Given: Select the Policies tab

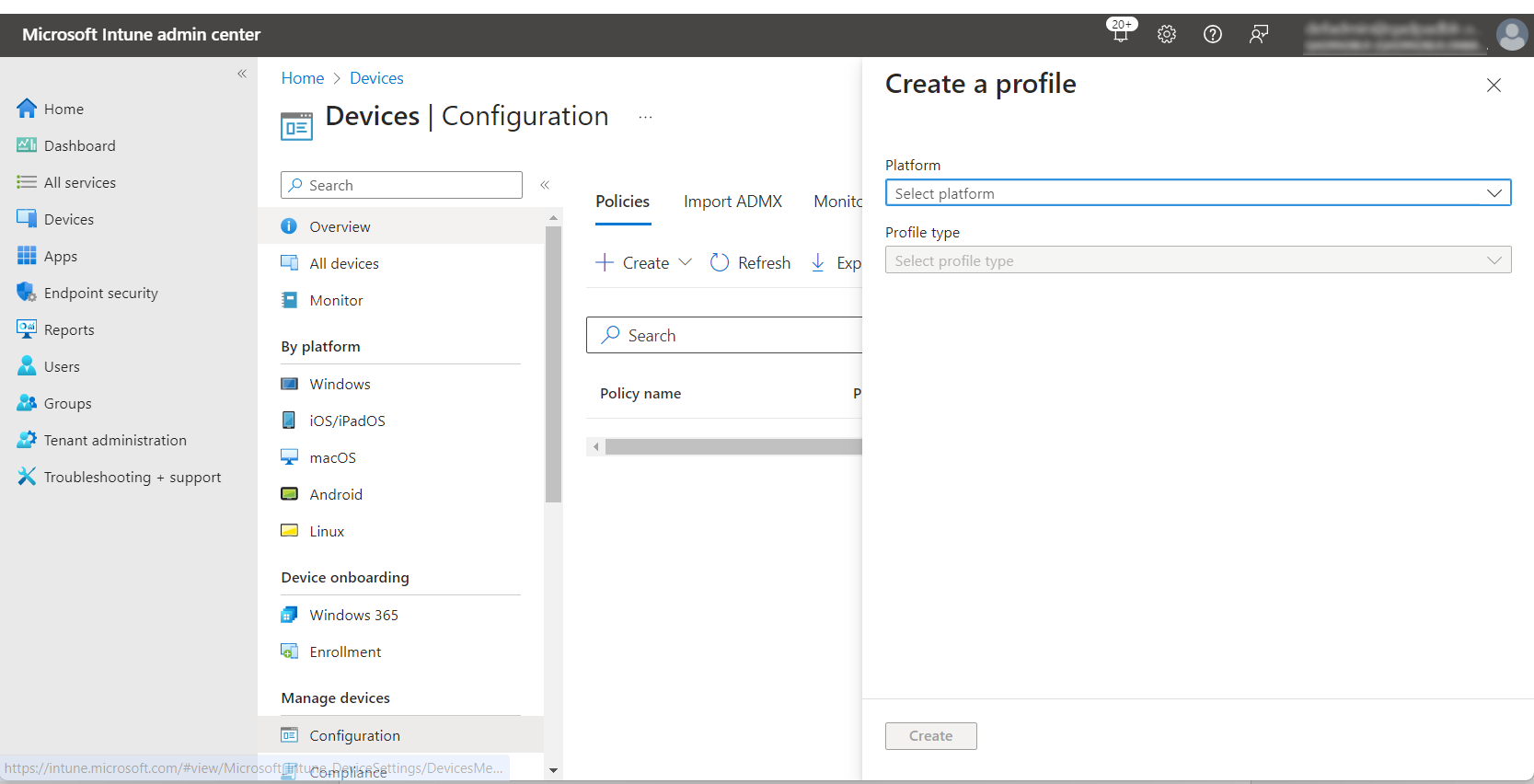Looking at the screenshot, I should coord(622,202).
